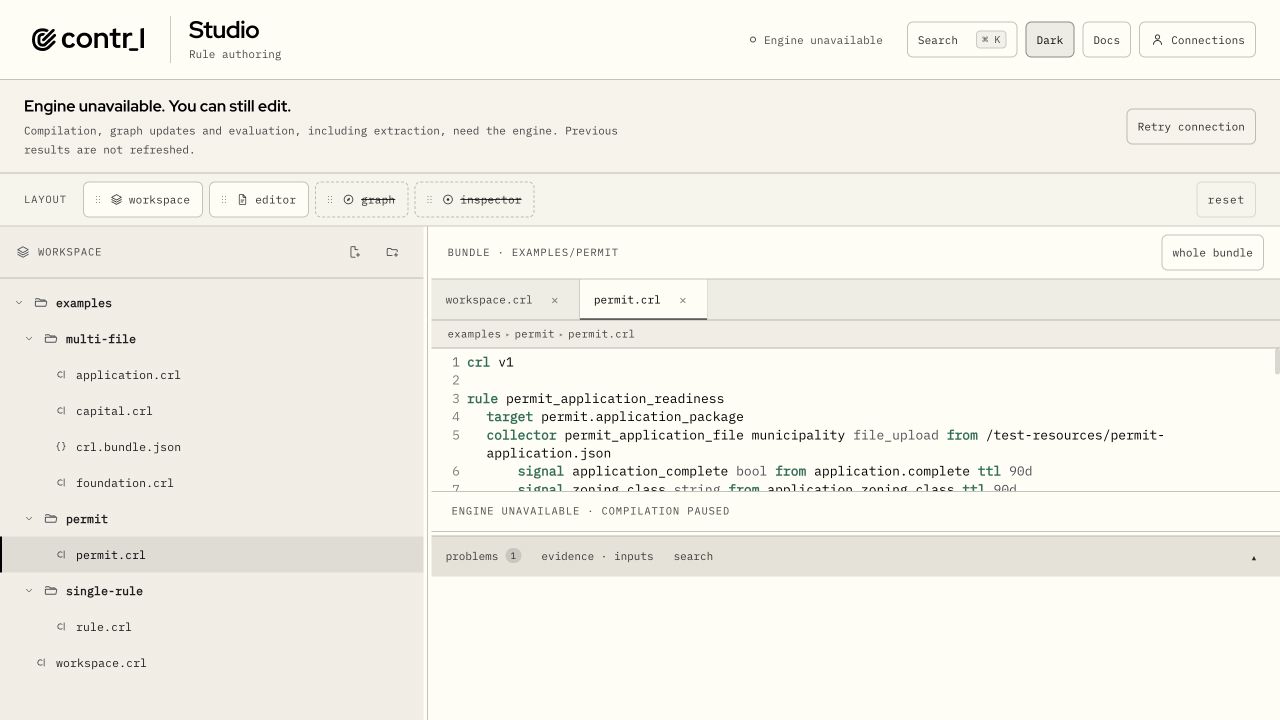Click 'permit' in the breadcrumb path
Viewport: 1280px width, 720px height.
click(534, 334)
